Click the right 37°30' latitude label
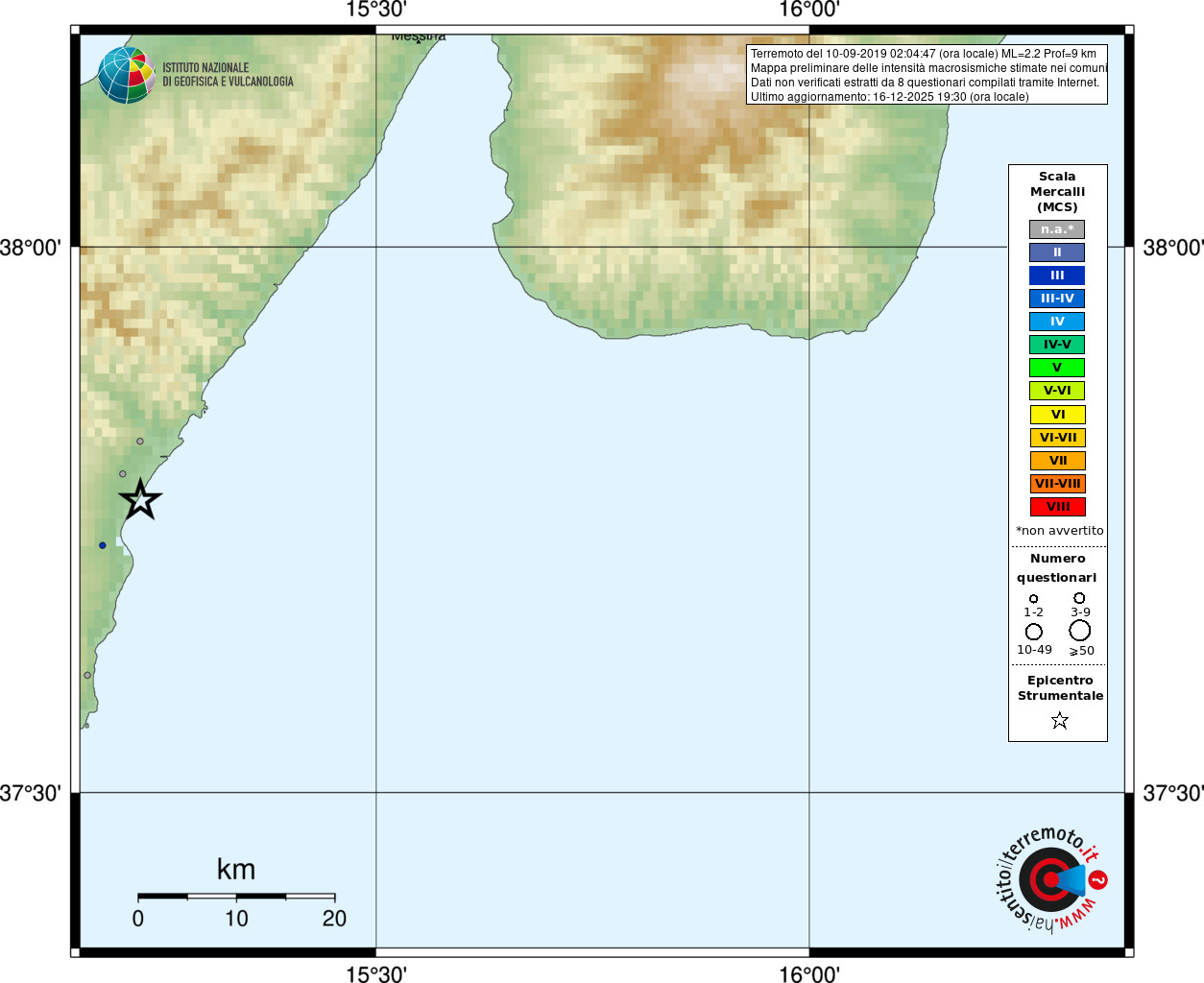Viewport: 1204px width, 983px height. pos(1173,793)
